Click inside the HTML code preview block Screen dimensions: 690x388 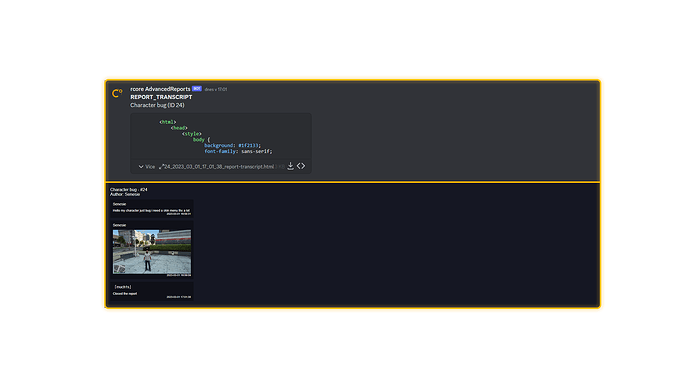click(221, 137)
